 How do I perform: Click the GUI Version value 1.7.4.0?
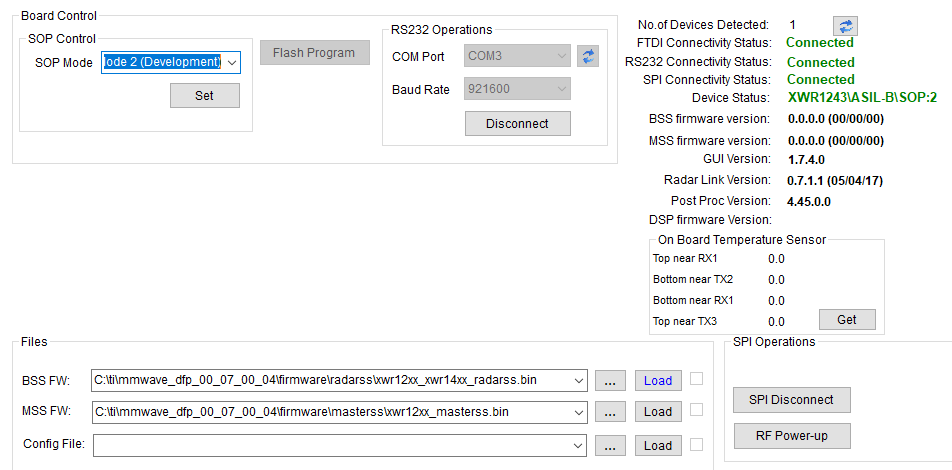pos(806,160)
